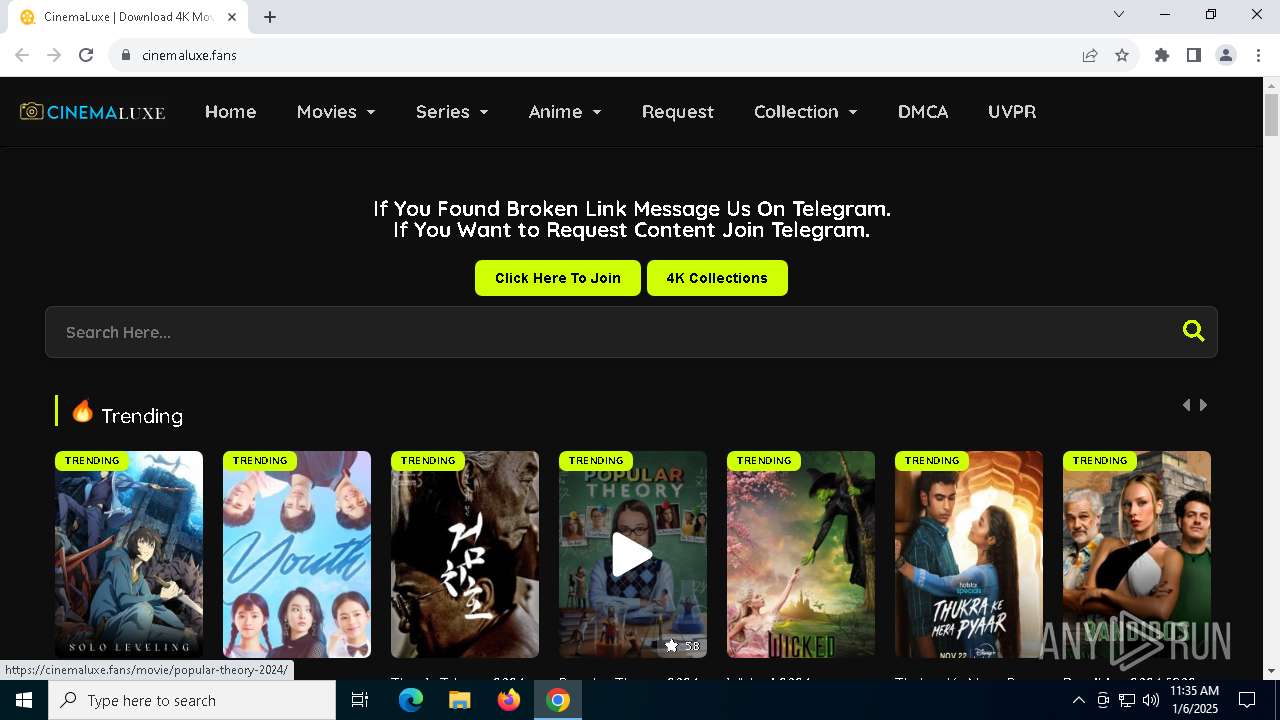This screenshot has height=720, width=1280.
Task: Open Task View on the taskbar
Action: click(x=360, y=700)
